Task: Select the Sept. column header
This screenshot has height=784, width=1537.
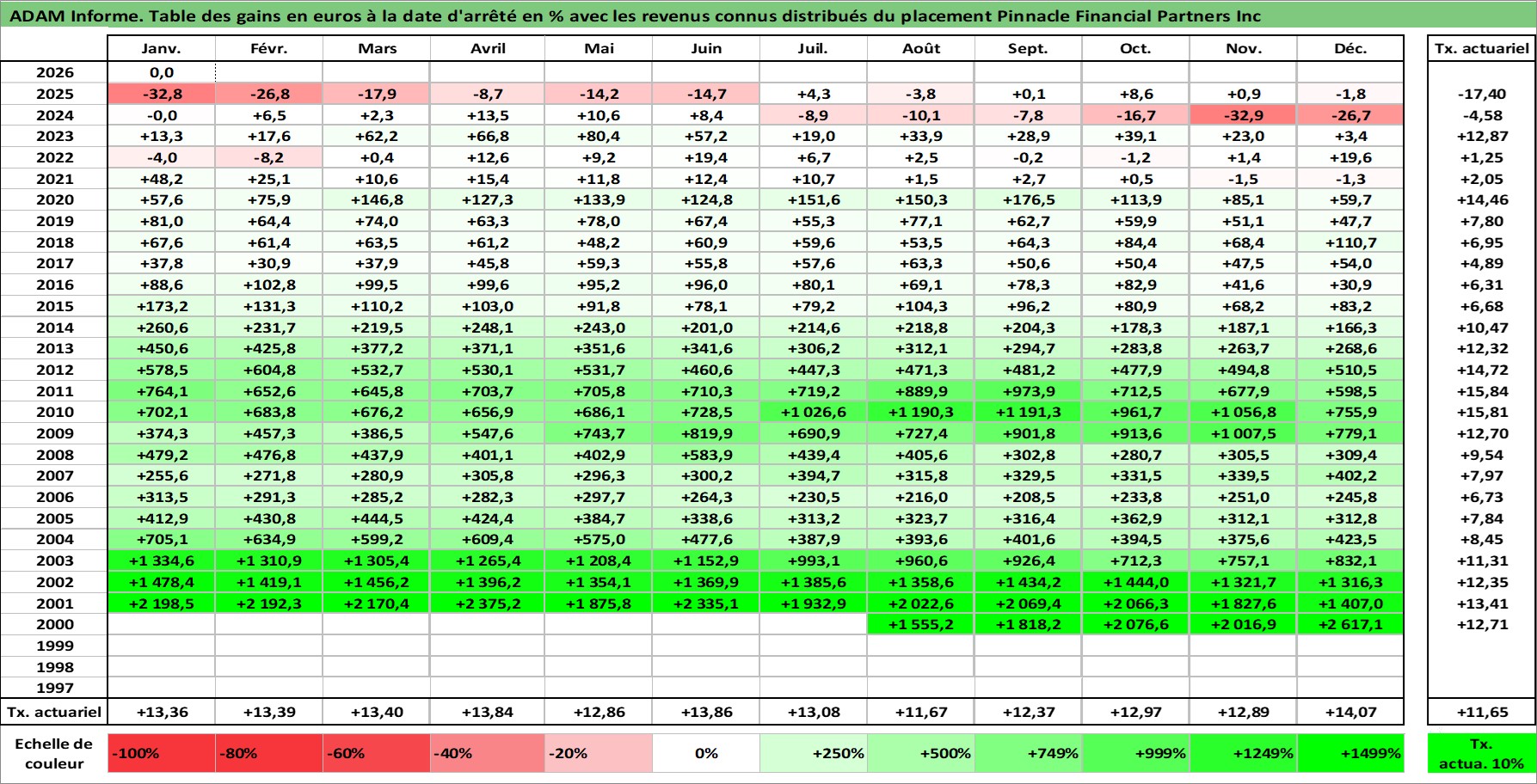Action: point(1029,48)
